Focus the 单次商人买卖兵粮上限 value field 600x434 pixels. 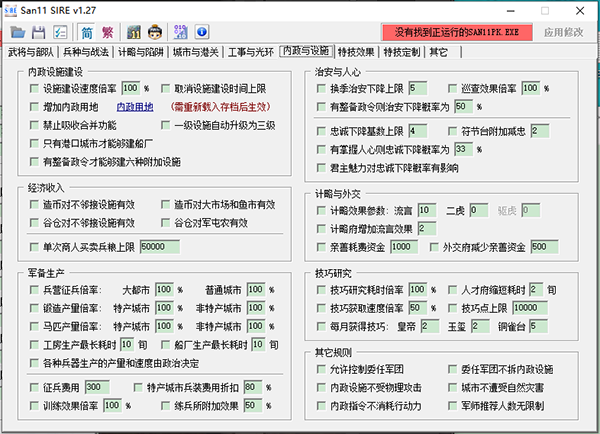coord(160,247)
